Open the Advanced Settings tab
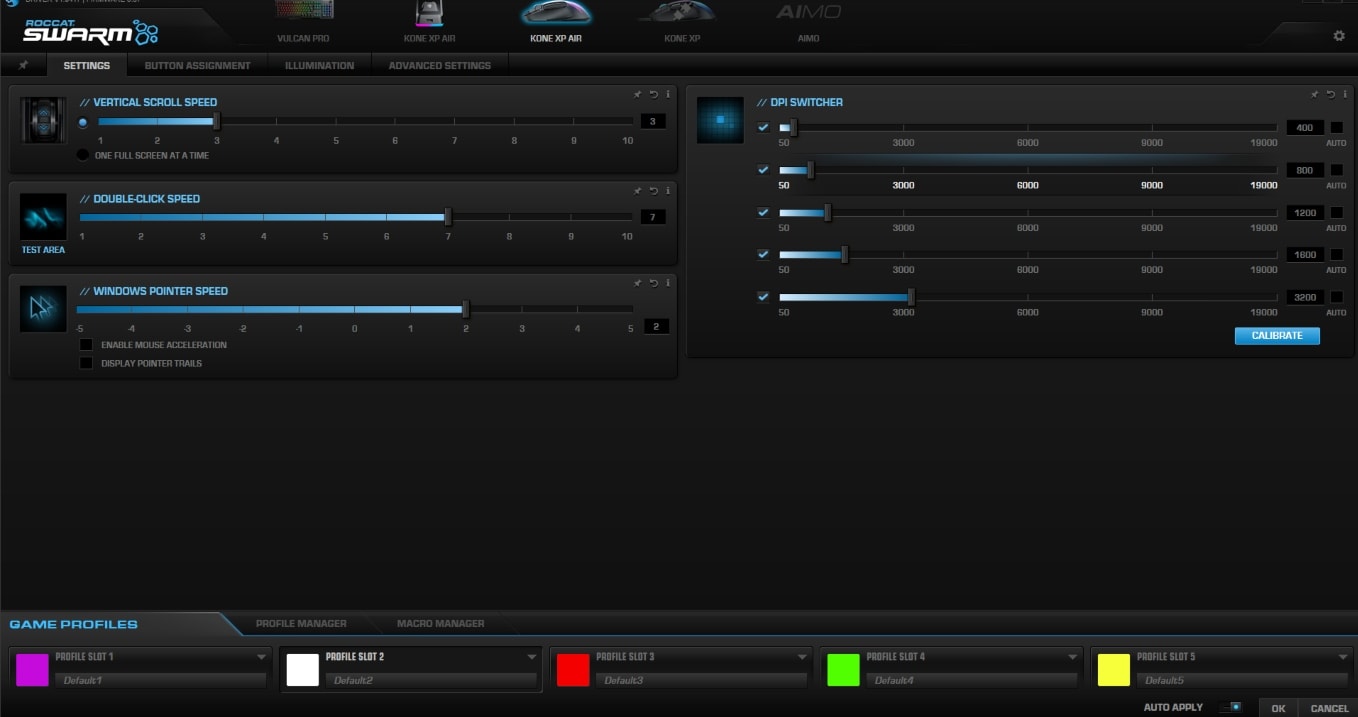 point(440,65)
